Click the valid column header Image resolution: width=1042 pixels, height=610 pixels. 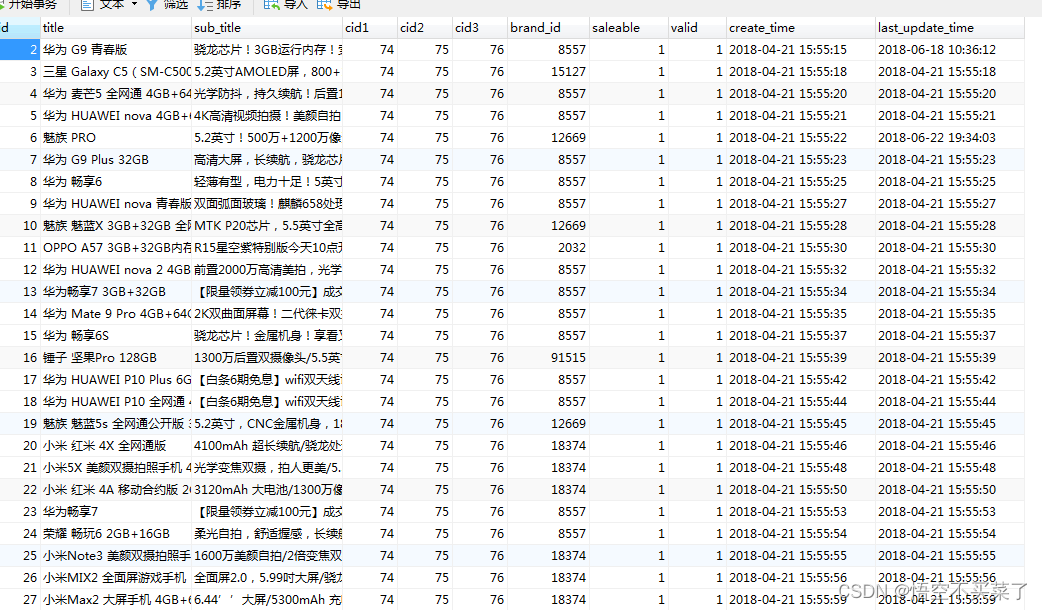tap(697, 28)
